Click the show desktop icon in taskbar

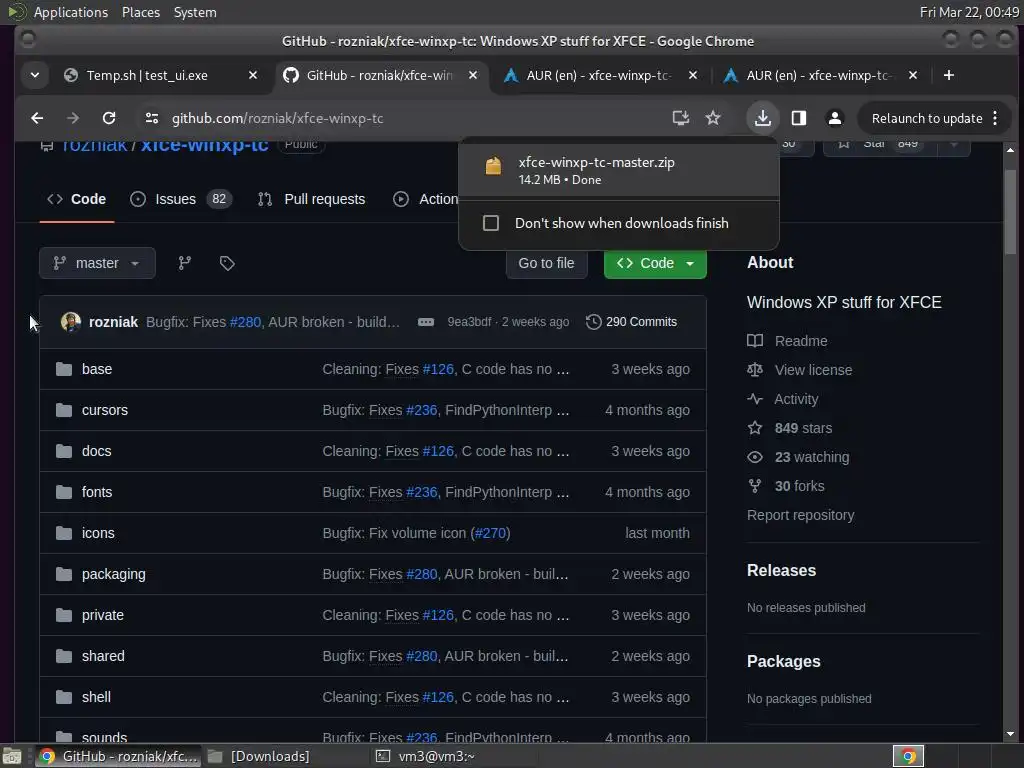click(x=12, y=756)
